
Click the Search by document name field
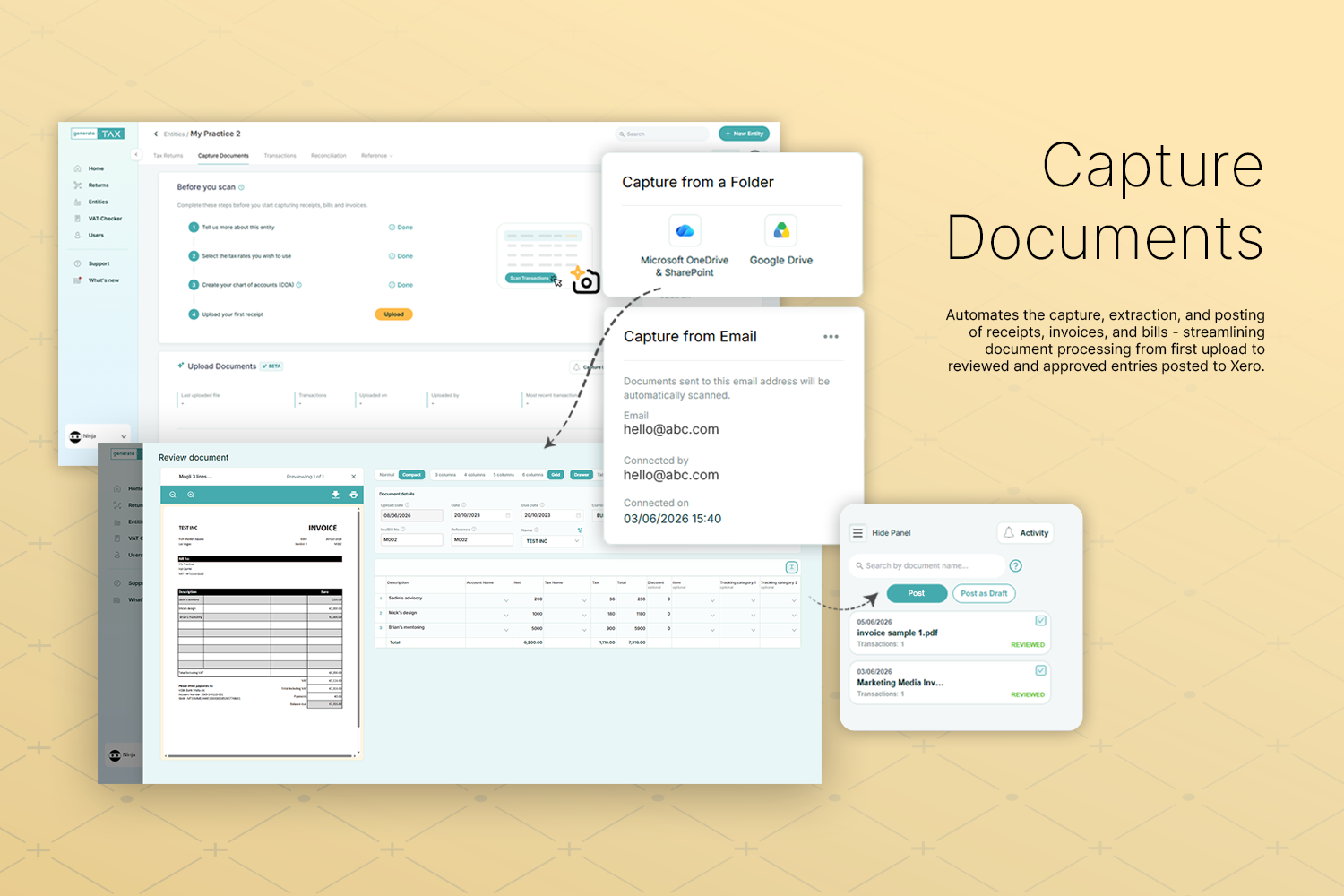point(926,565)
